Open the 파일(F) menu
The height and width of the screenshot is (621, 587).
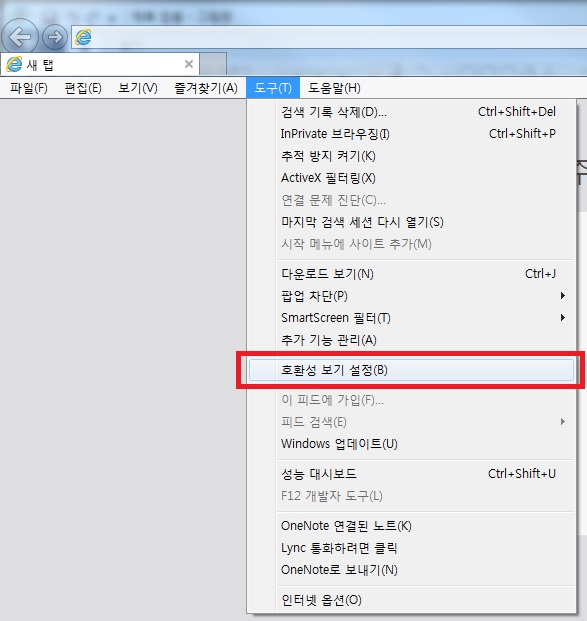click(x=29, y=88)
